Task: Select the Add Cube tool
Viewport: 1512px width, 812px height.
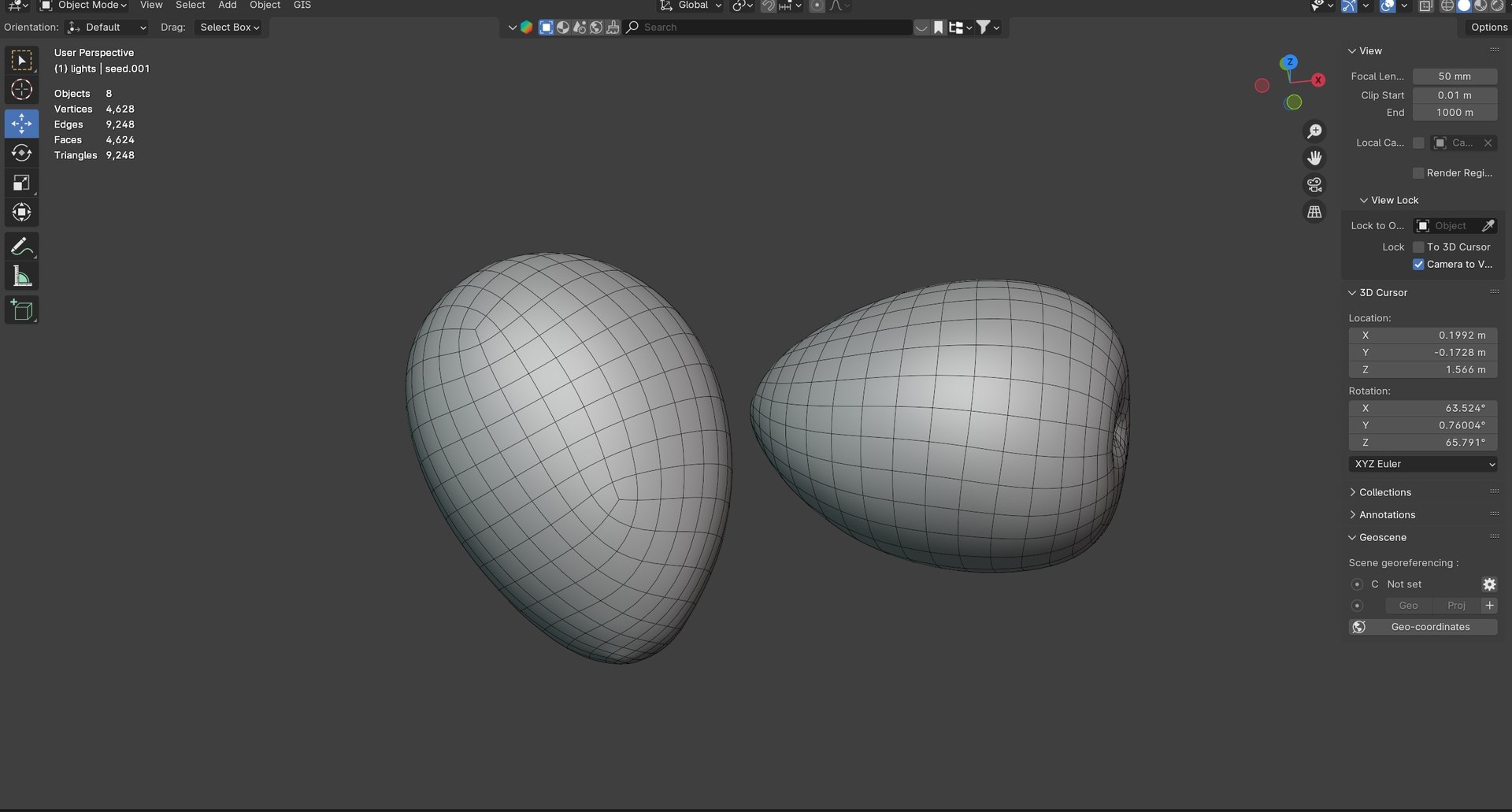Action: pos(21,310)
